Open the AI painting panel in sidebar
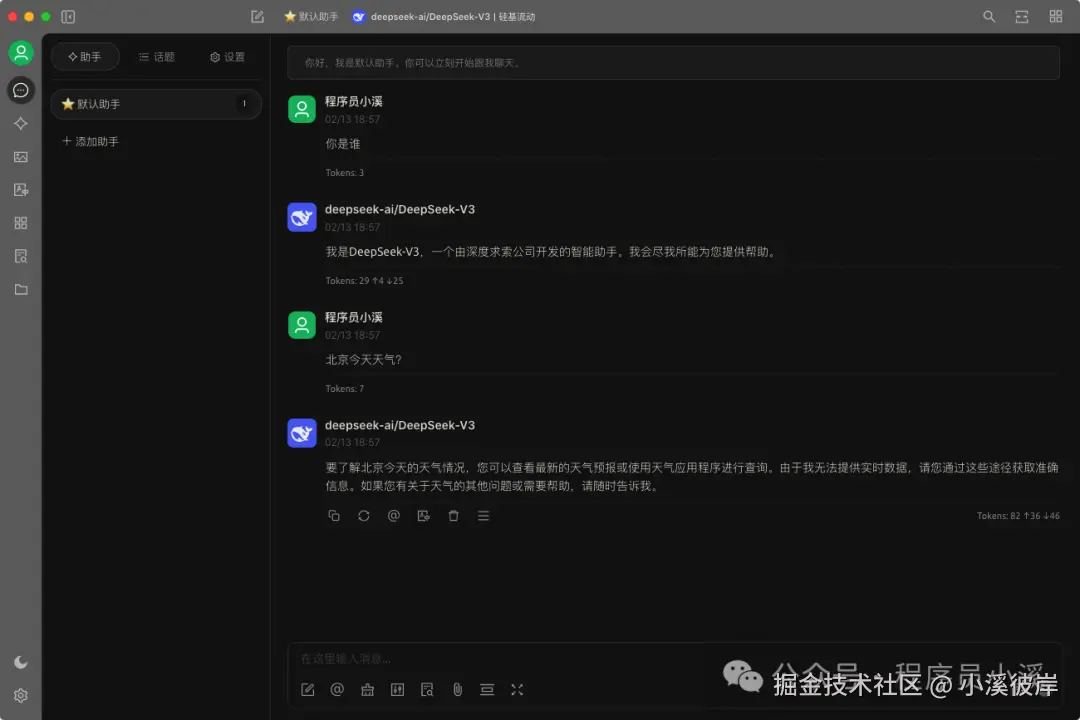1080x720 pixels. click(x=20, y=157)
